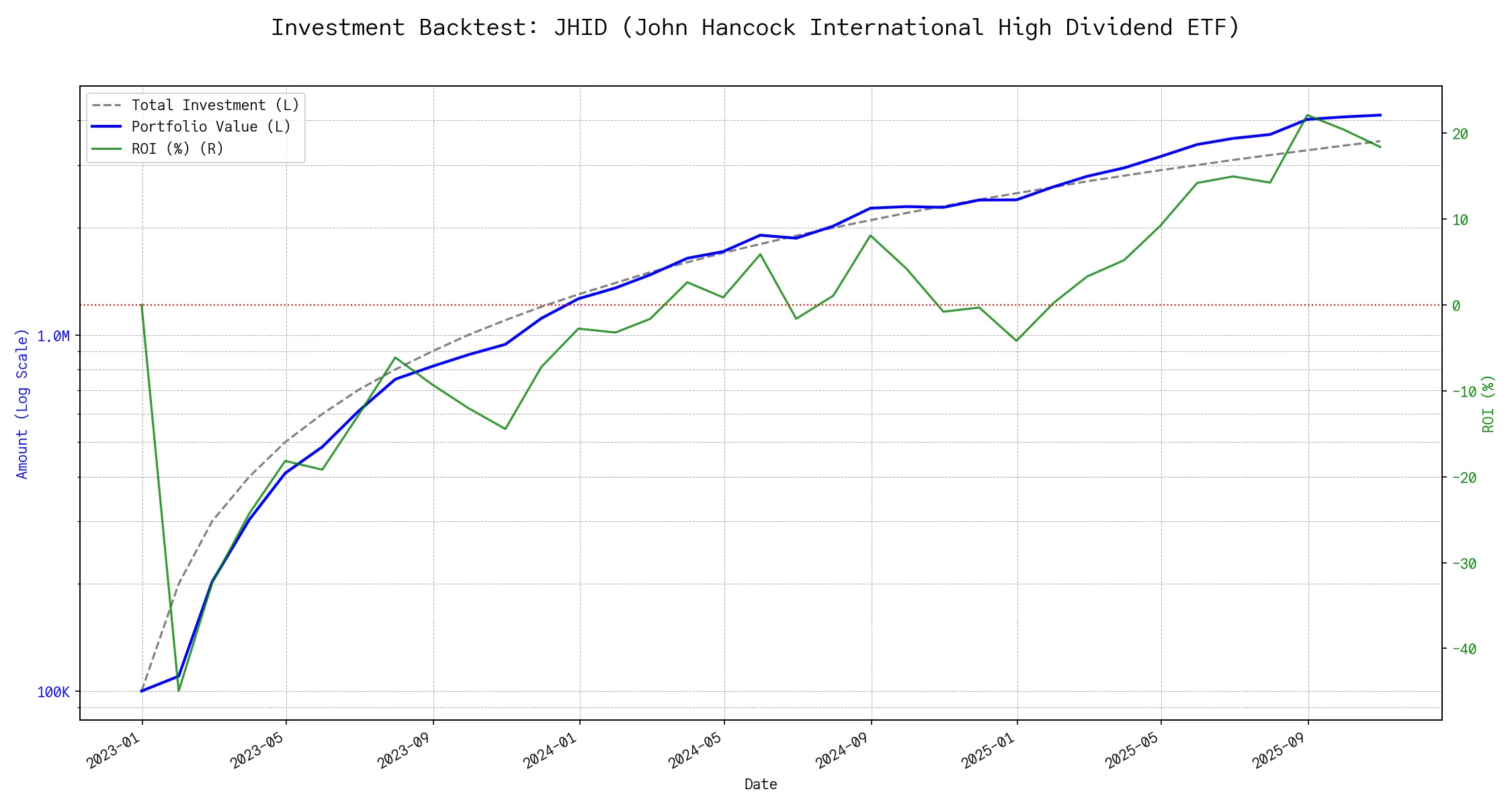Click the −40 tick on ROI axis
This screenshot has height=806, width=1512.
1464,649
